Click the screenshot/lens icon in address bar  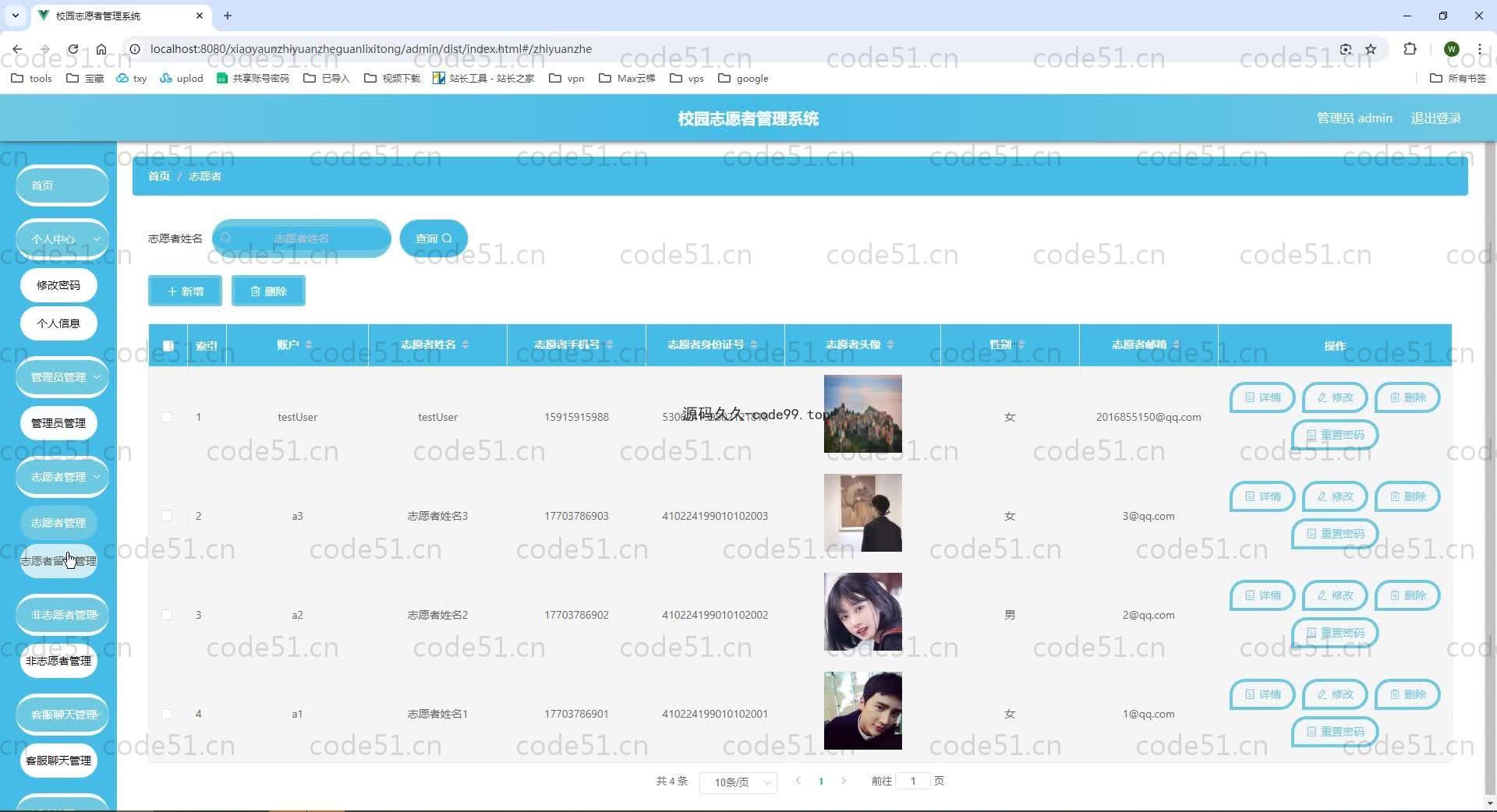(1346, 49)
